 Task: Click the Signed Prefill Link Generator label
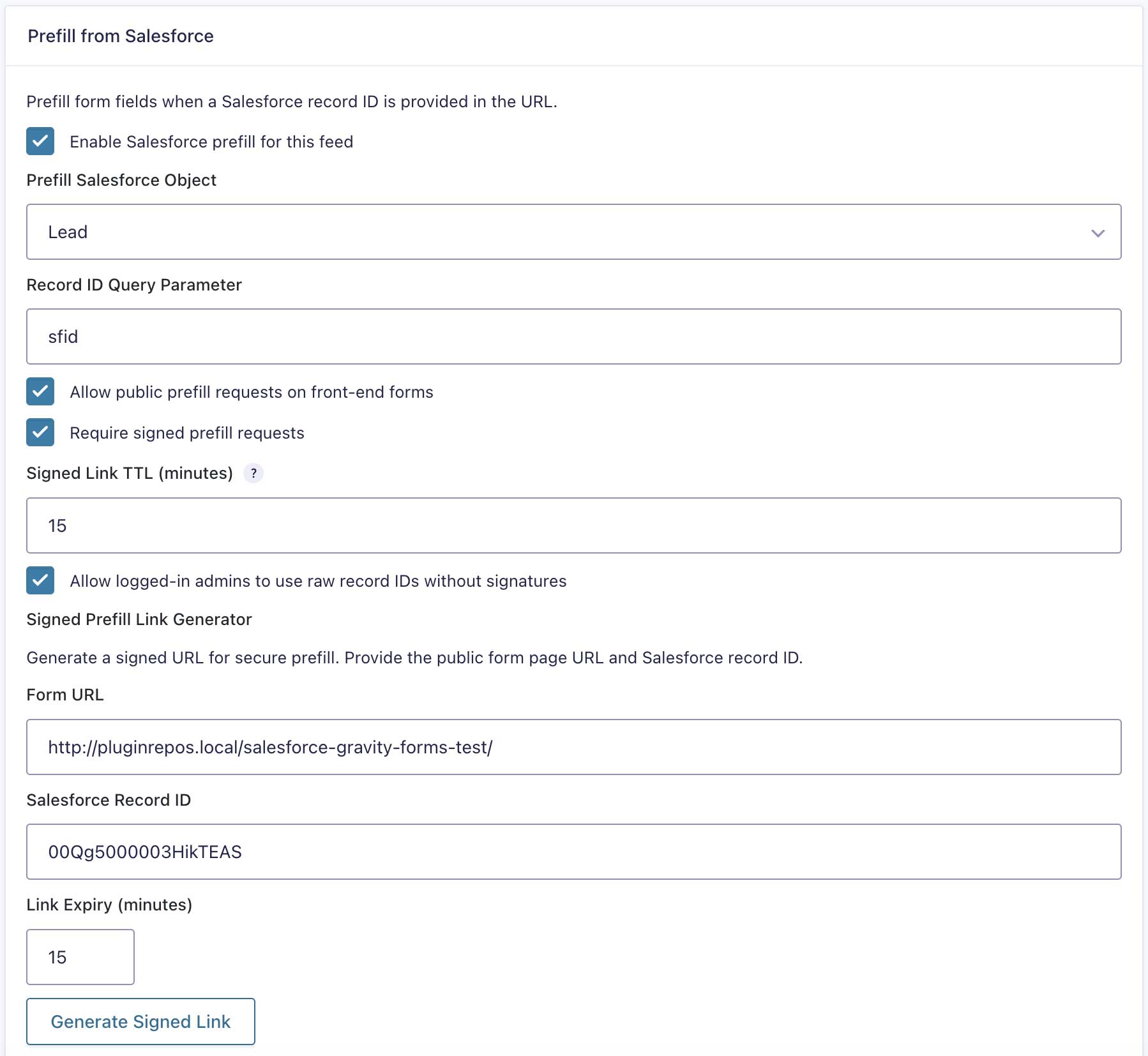[x=139, y=619]
